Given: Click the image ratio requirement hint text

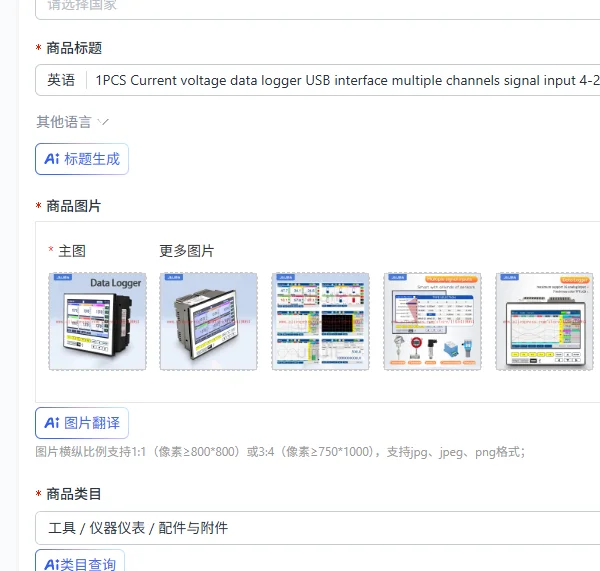Looking at the screenshot, I should tap(280, 452).
